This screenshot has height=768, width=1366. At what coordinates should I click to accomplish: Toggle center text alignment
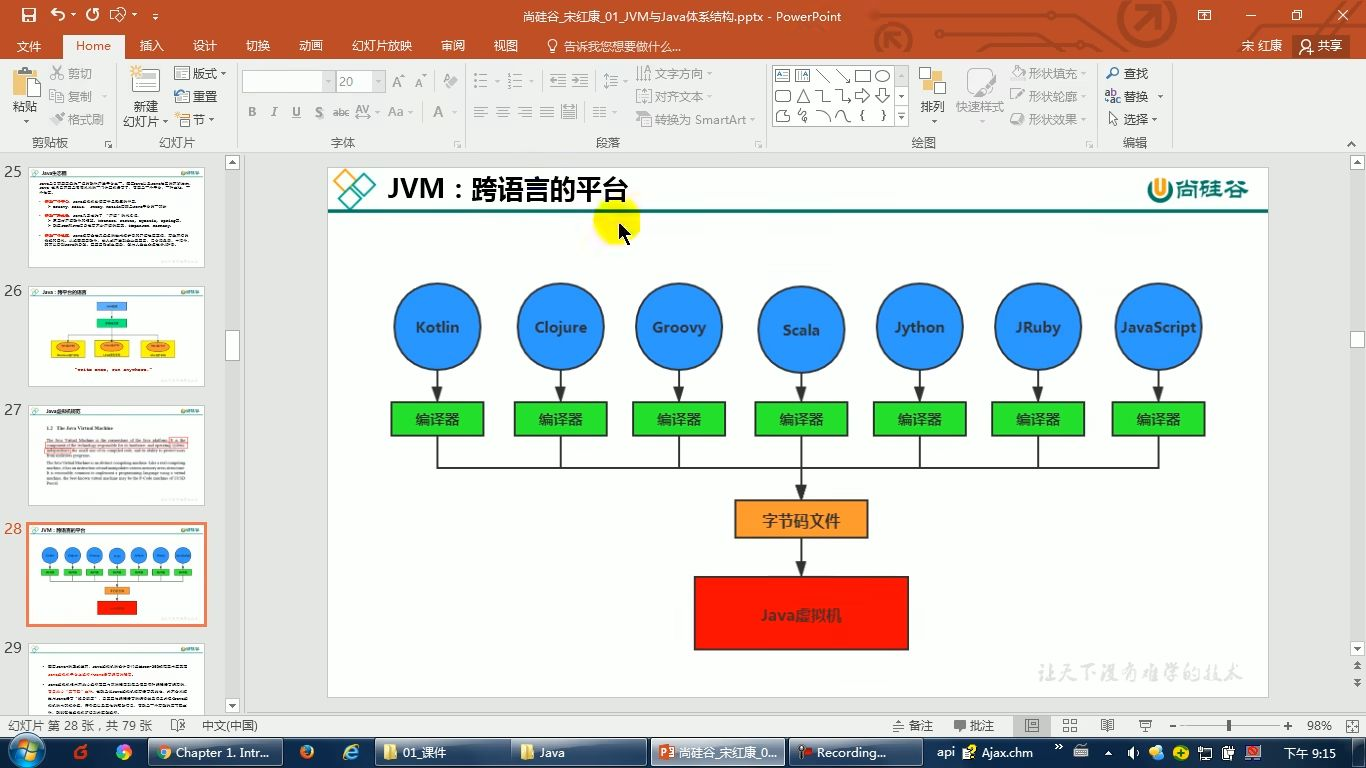[x=503, y=112]
